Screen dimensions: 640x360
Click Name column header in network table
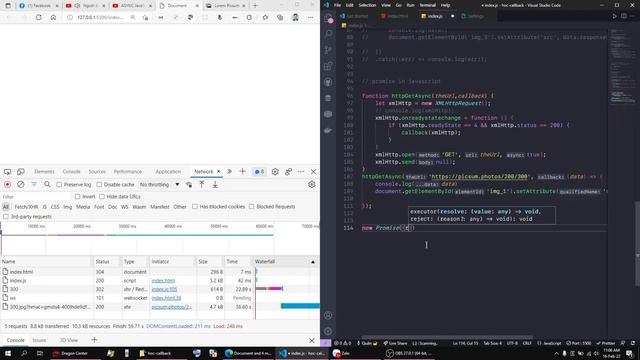coord(47,262)
